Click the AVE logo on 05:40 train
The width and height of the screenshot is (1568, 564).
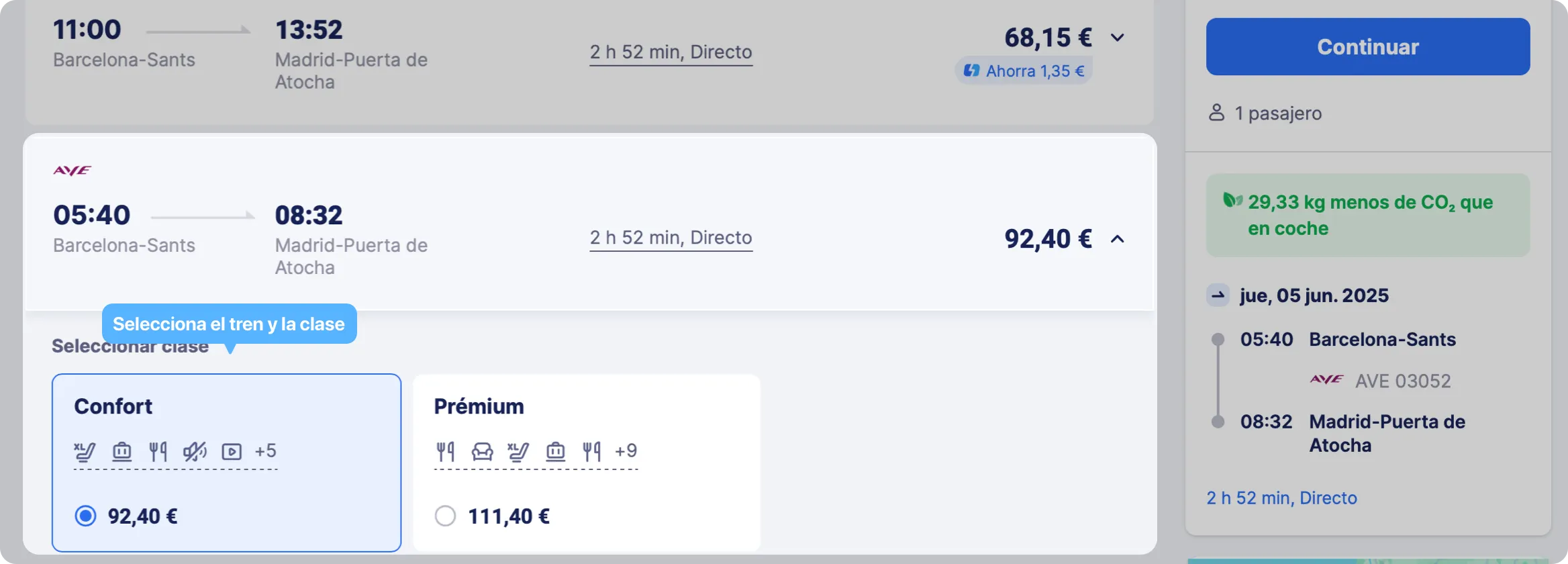pyautogui.click(x=72, y=171)
